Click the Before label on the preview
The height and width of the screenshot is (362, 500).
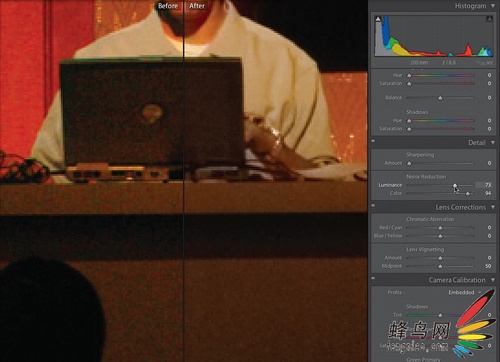pos(168,6)
